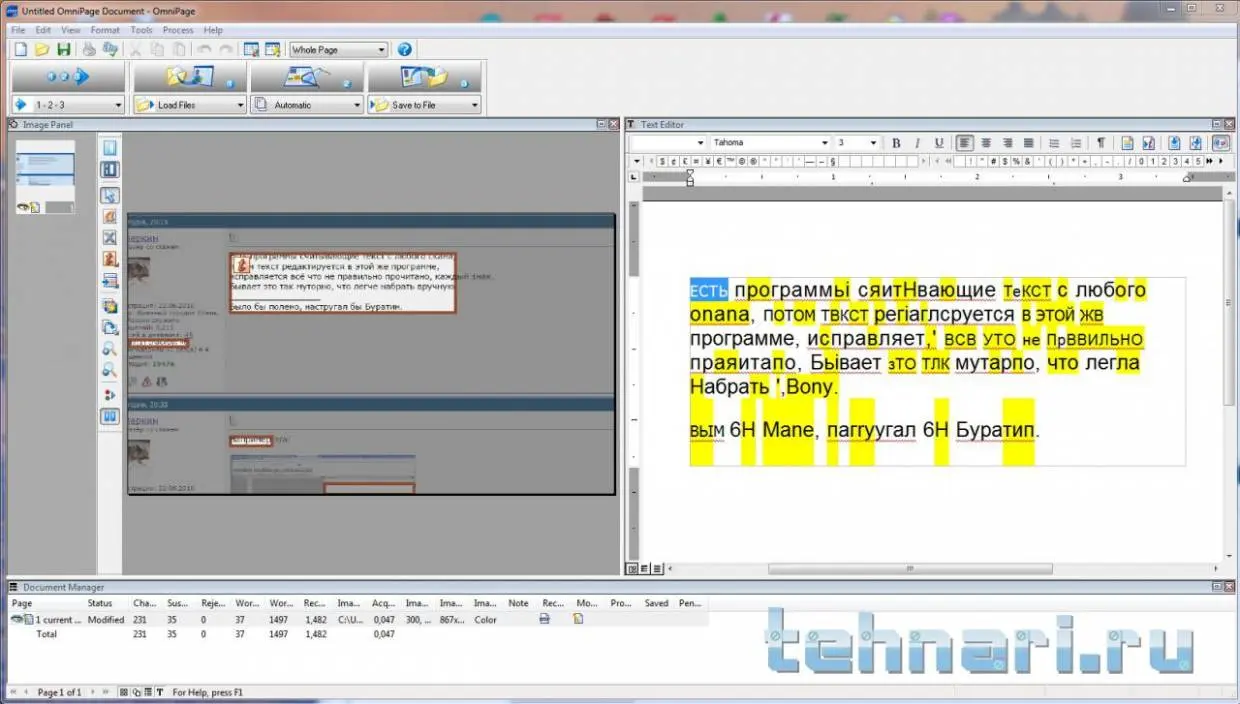1240x704 pixels.
Task: Click the large Automatic recognition step button
Action: [306, 77]
